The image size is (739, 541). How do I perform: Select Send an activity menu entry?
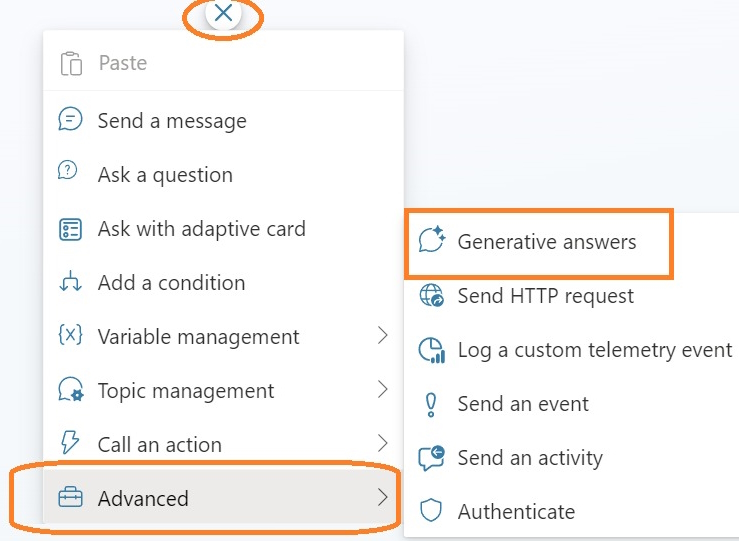tap(529, 458)
